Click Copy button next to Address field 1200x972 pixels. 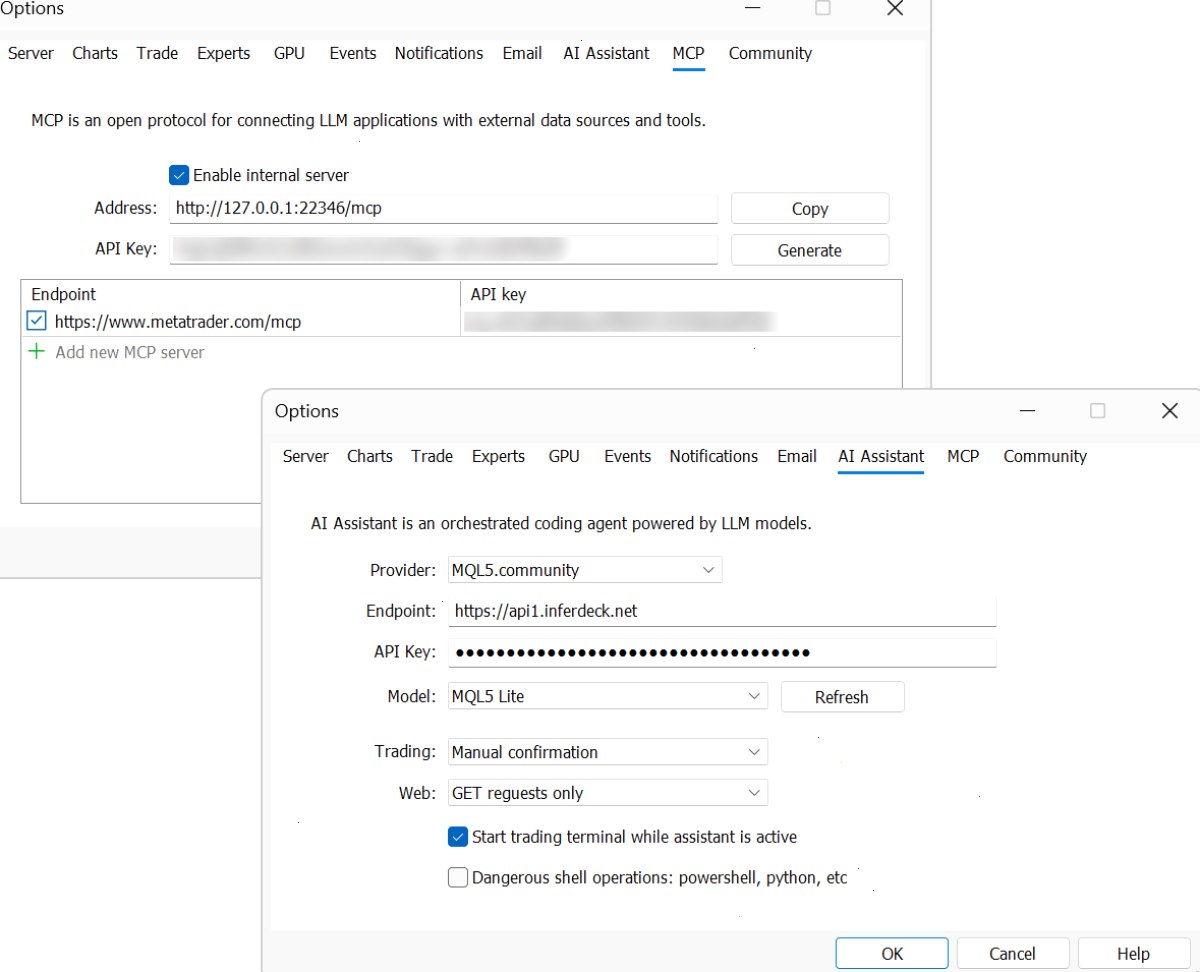(x=810, y=209)
